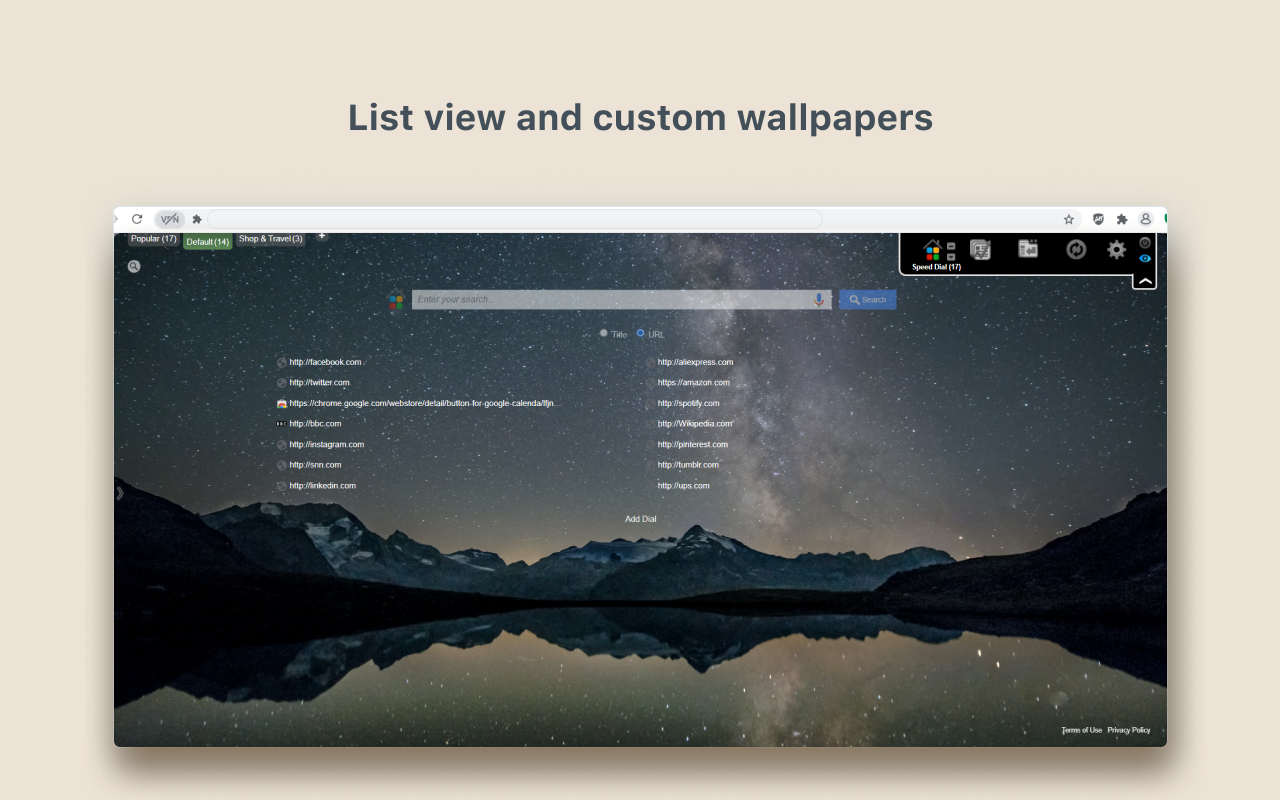Viewport: 1280px width, 800px height.
Task: Toggle the eye visibility icon in panel
Action: [1144, 258]
